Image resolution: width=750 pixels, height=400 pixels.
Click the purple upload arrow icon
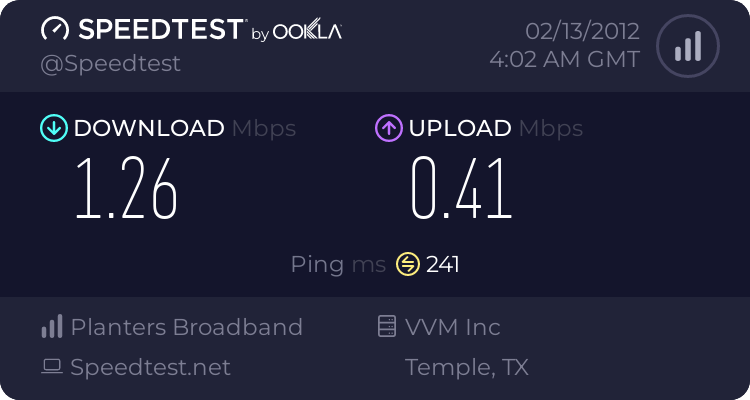point(389,128)
